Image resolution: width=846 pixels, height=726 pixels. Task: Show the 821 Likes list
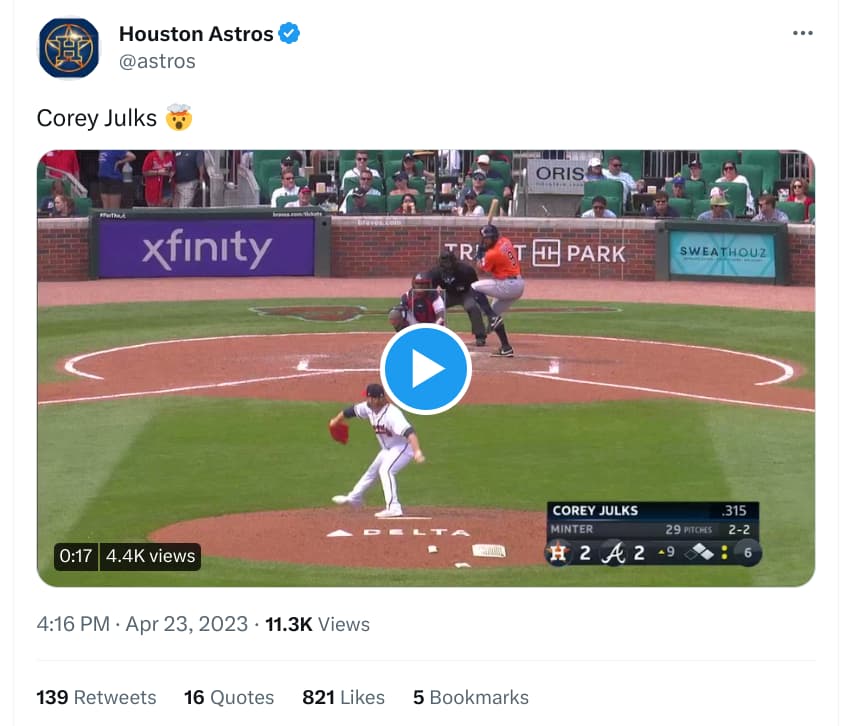pyautogui.click(x=343, y=697)
